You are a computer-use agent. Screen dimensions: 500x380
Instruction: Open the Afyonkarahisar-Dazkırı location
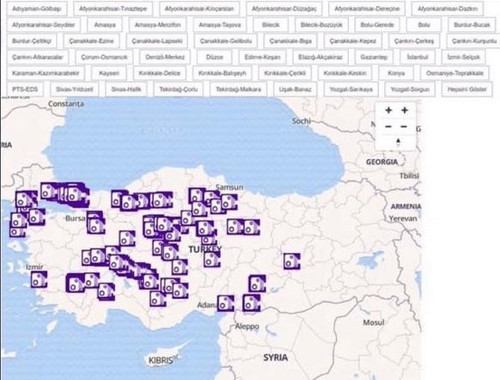(448, 9)
